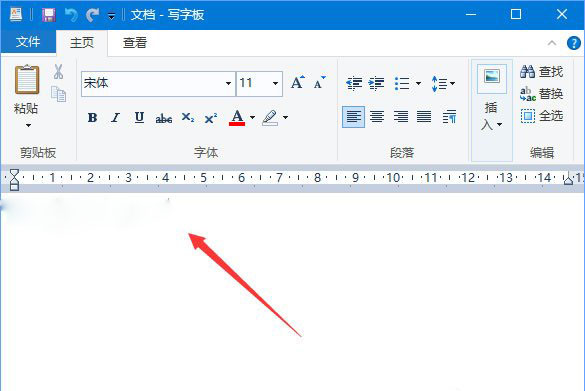Viewport: 585px width, 391px height.
Task: Toggle subscript formatting
Action: (x=188, y=118)
